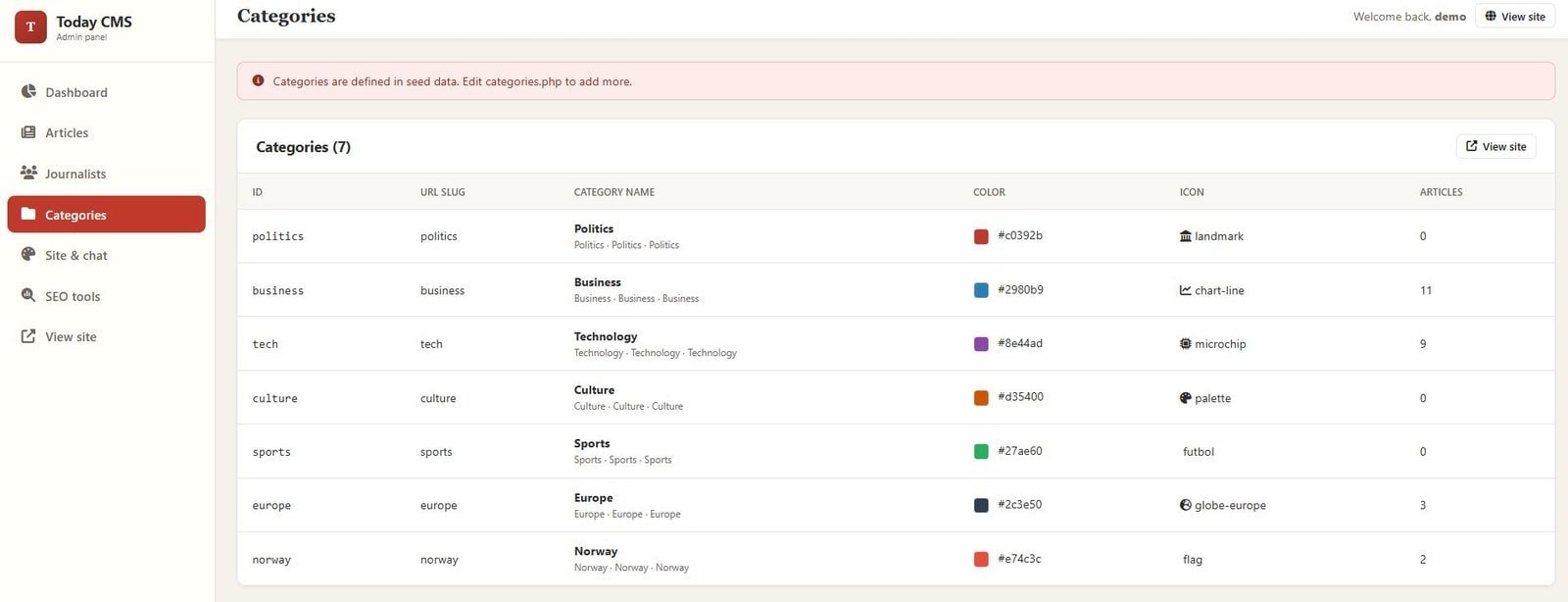Click article count 9 in Technology row
Viewport: 1568px width, 602px height.
pos(1423,344)
